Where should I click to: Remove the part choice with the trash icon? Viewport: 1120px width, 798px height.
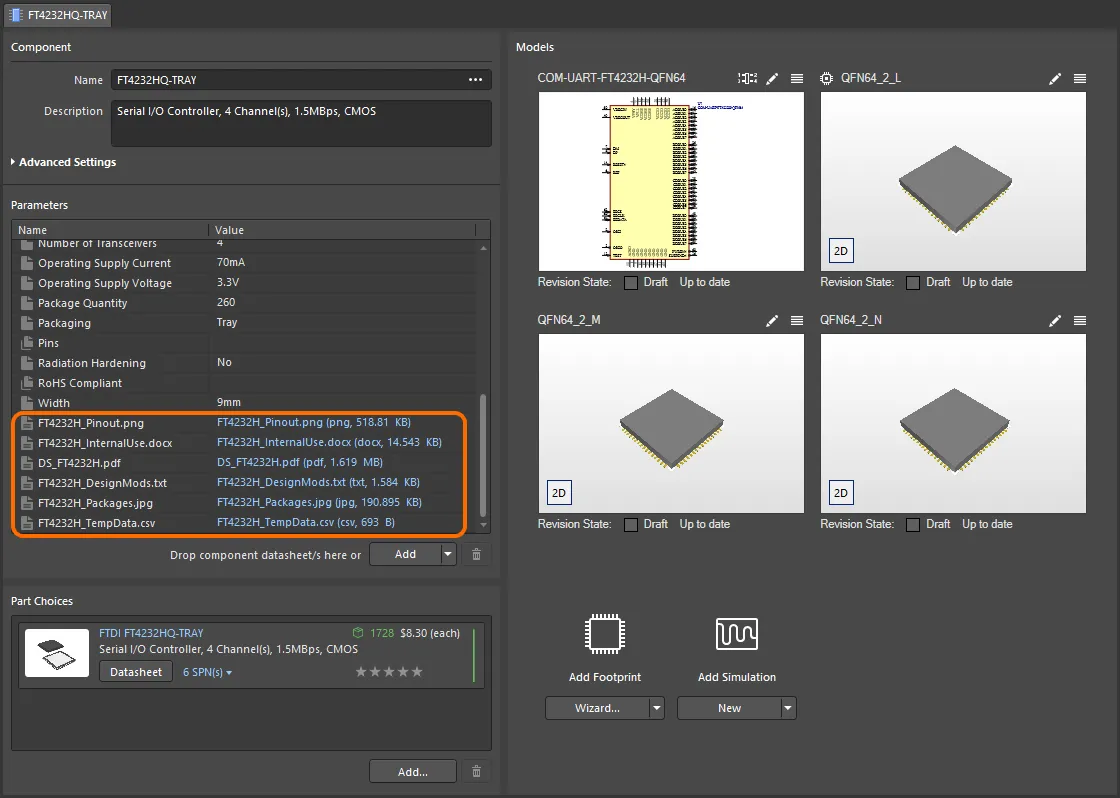click(x=476, y=771)
